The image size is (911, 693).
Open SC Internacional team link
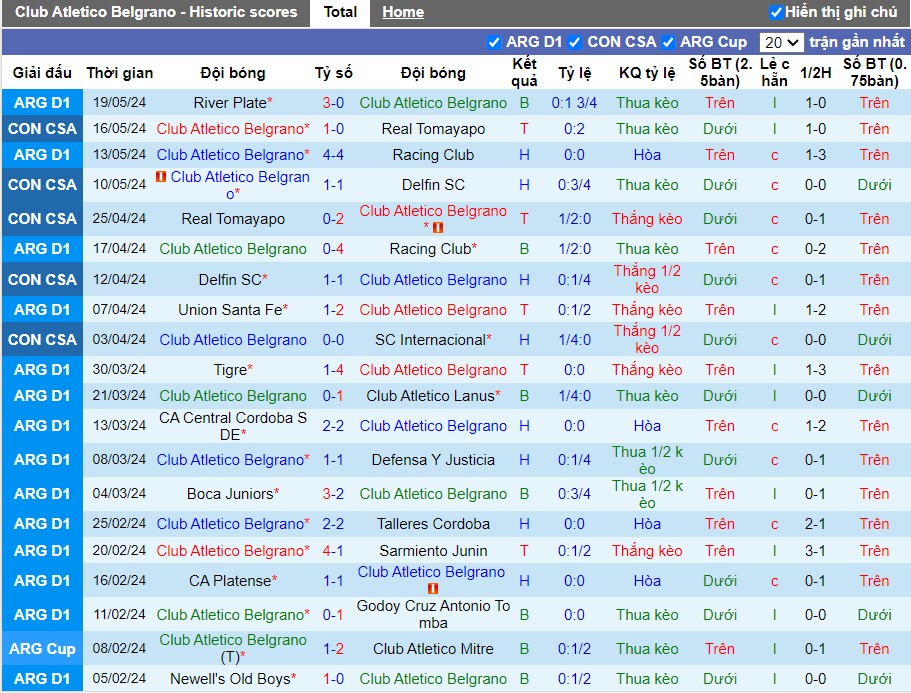coord(431,340)
